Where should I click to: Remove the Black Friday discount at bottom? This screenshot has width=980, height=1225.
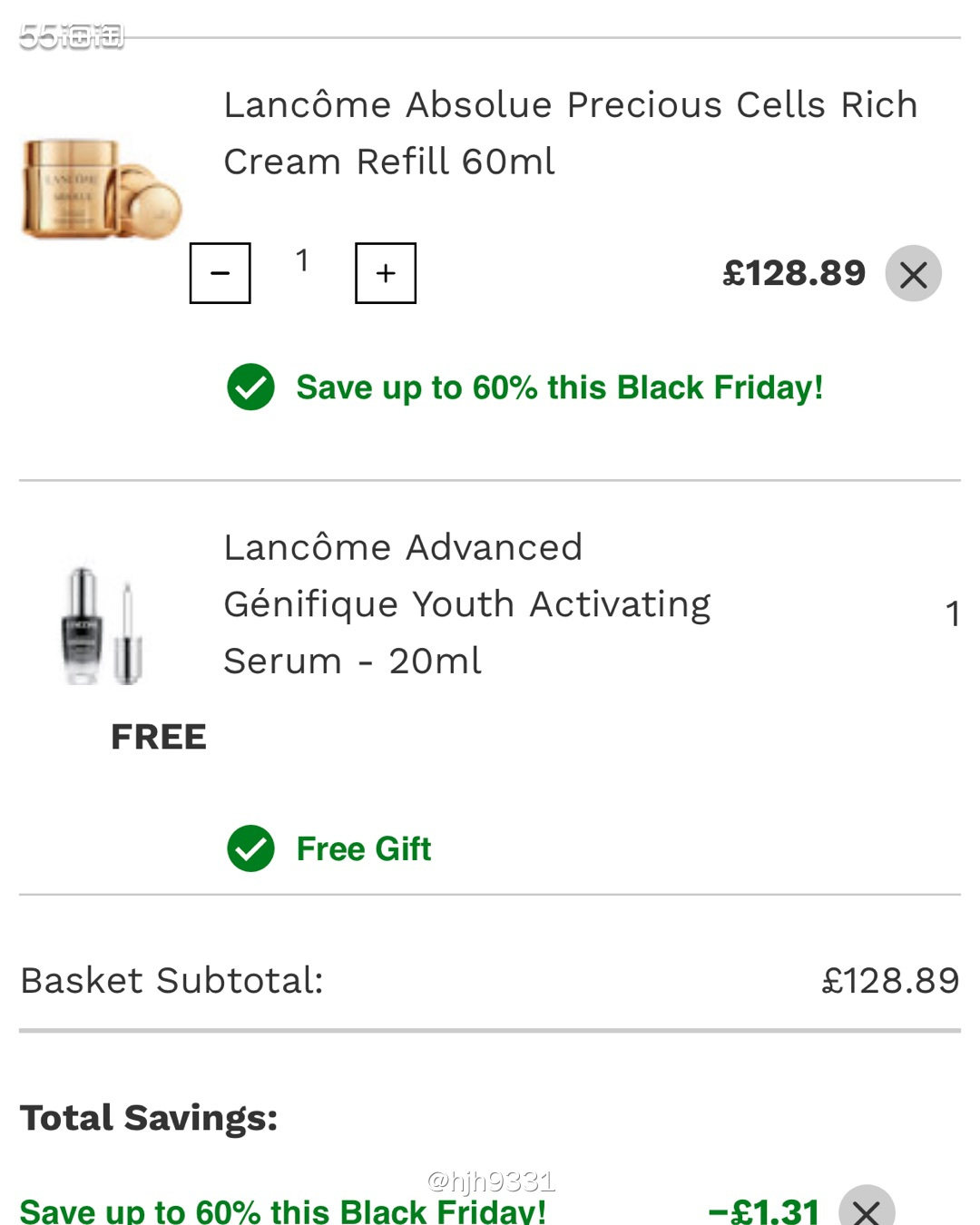click(866, 1210)
